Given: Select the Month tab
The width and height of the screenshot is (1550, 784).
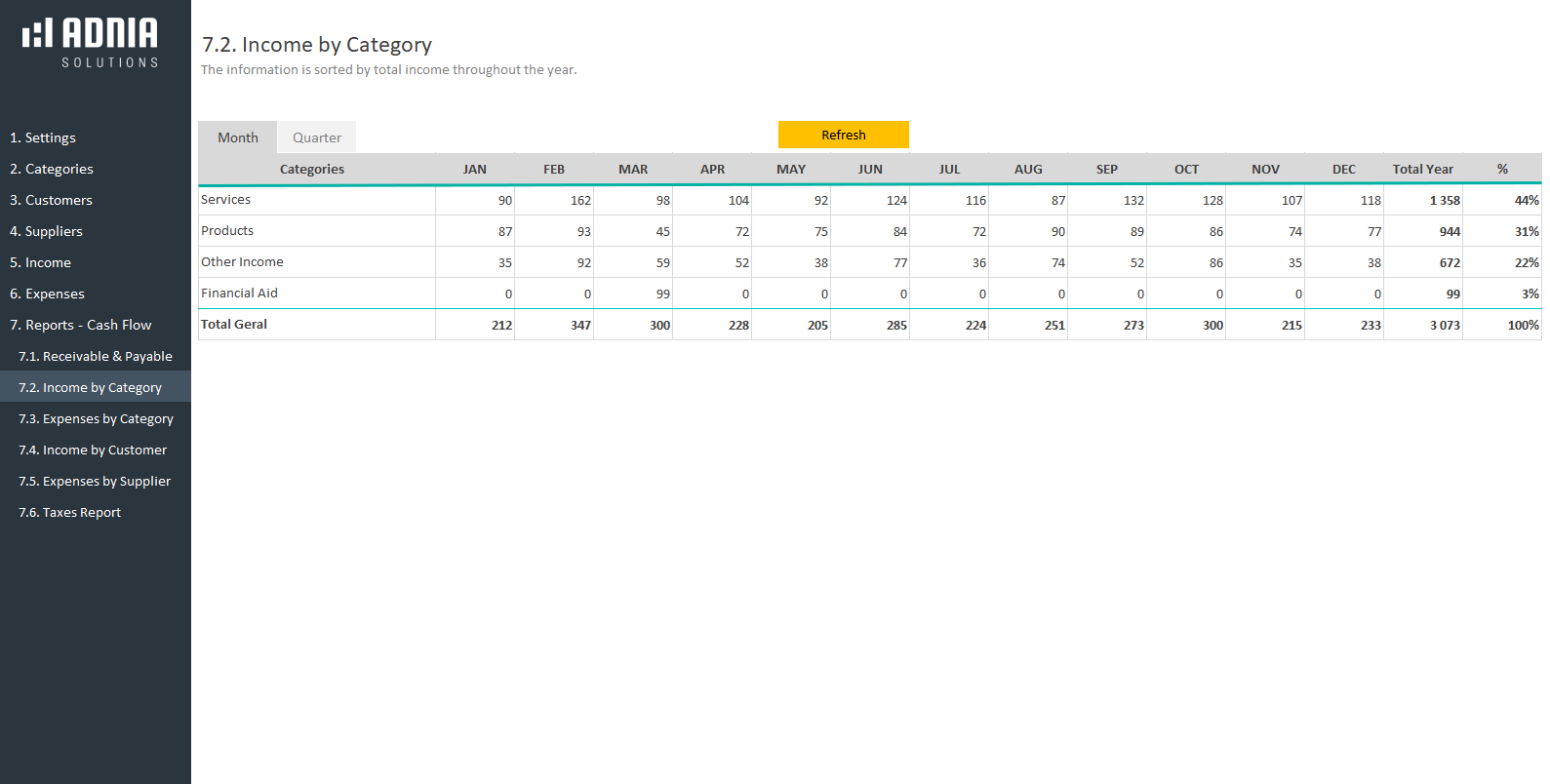Looking at the screenshot, I should click(238, 137).
